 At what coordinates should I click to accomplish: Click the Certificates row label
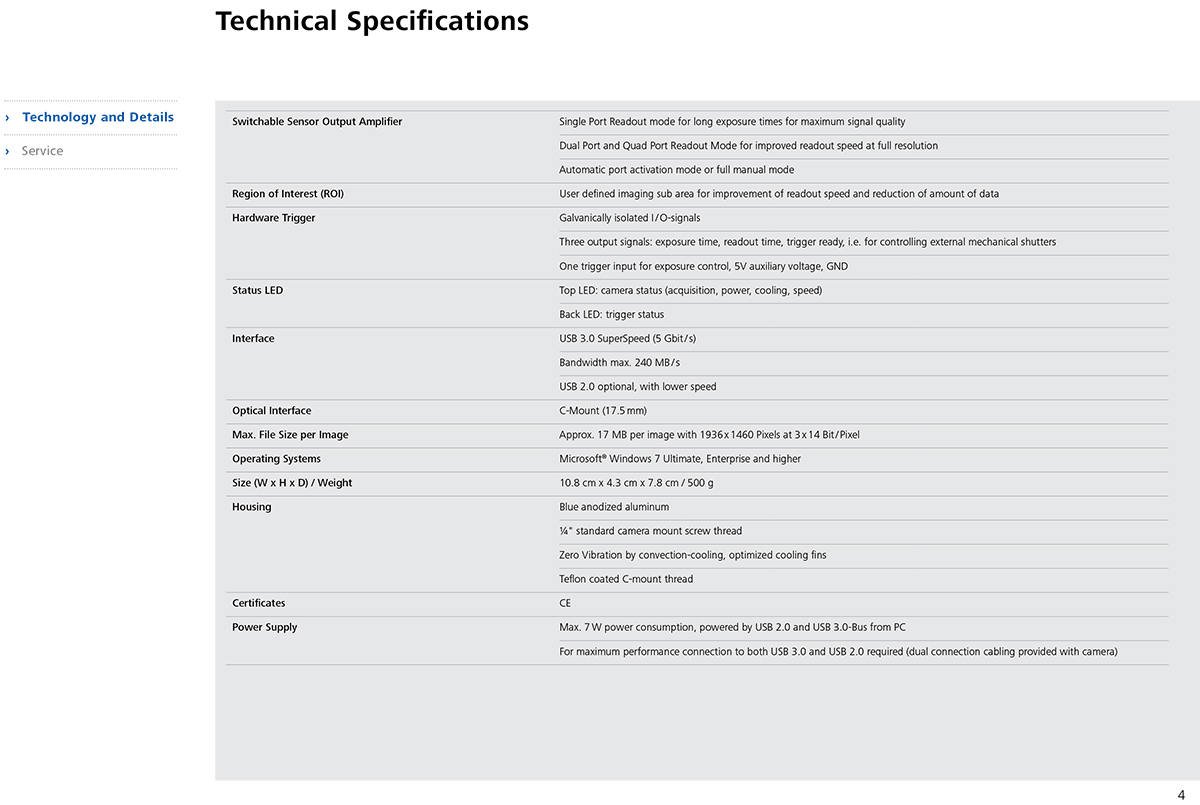(x=259, y=603)
